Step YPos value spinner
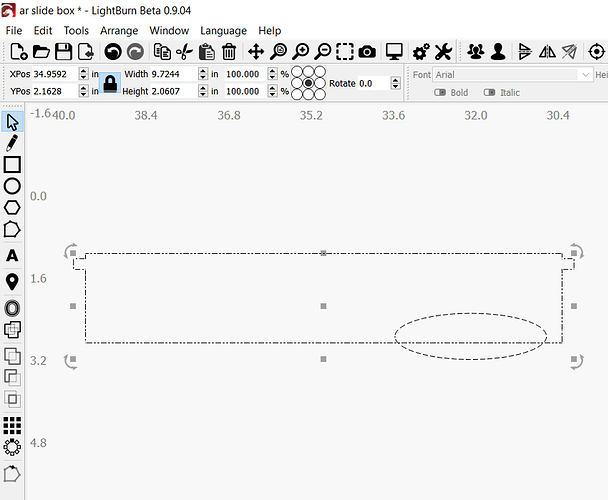 [83, 91]
